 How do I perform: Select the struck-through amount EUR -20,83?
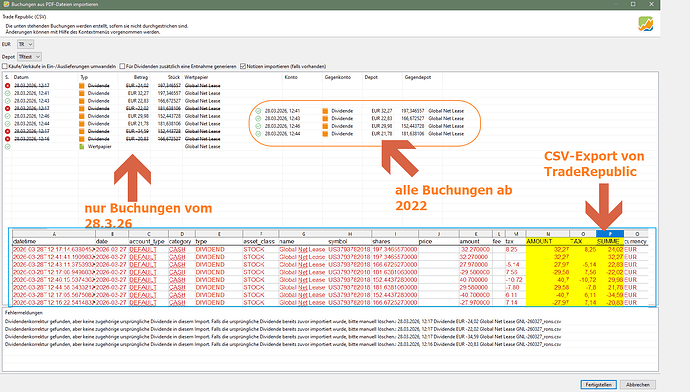[x=137, y=139]
